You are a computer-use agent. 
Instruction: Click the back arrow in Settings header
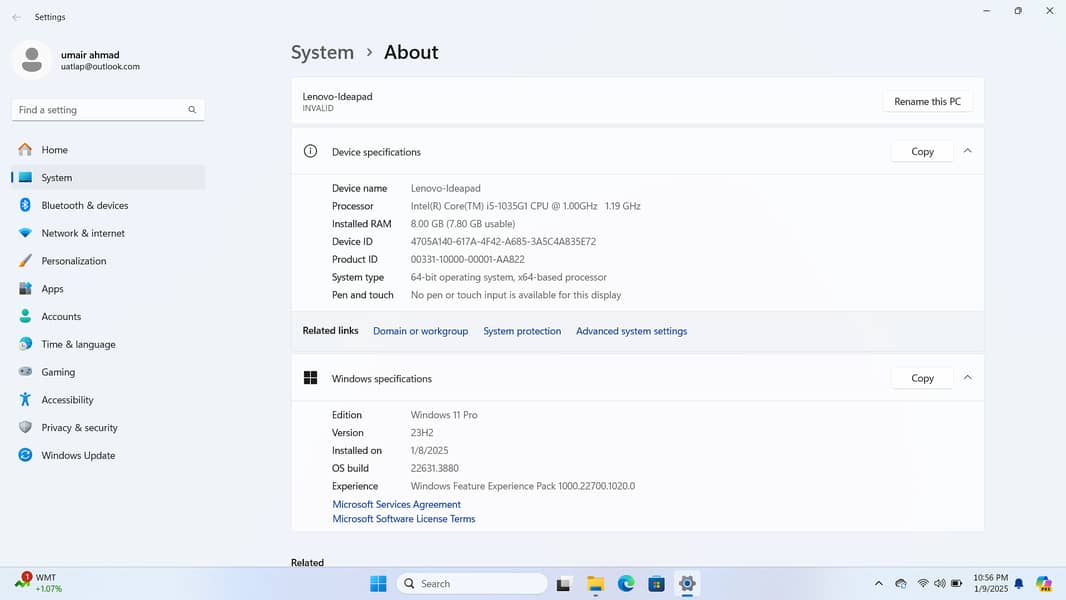point(16,17)
